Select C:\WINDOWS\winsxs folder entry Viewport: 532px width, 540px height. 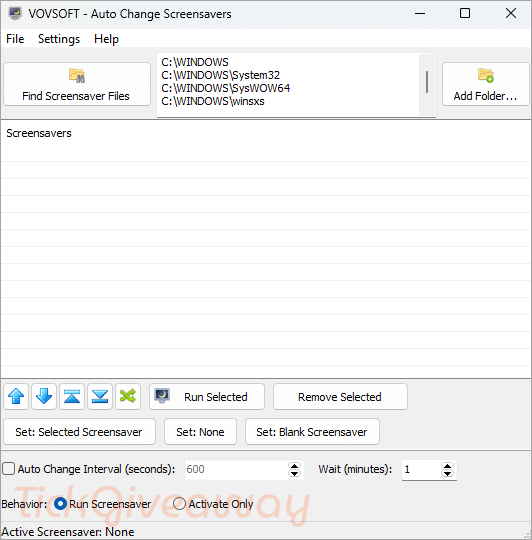click(x=213, y=101)
